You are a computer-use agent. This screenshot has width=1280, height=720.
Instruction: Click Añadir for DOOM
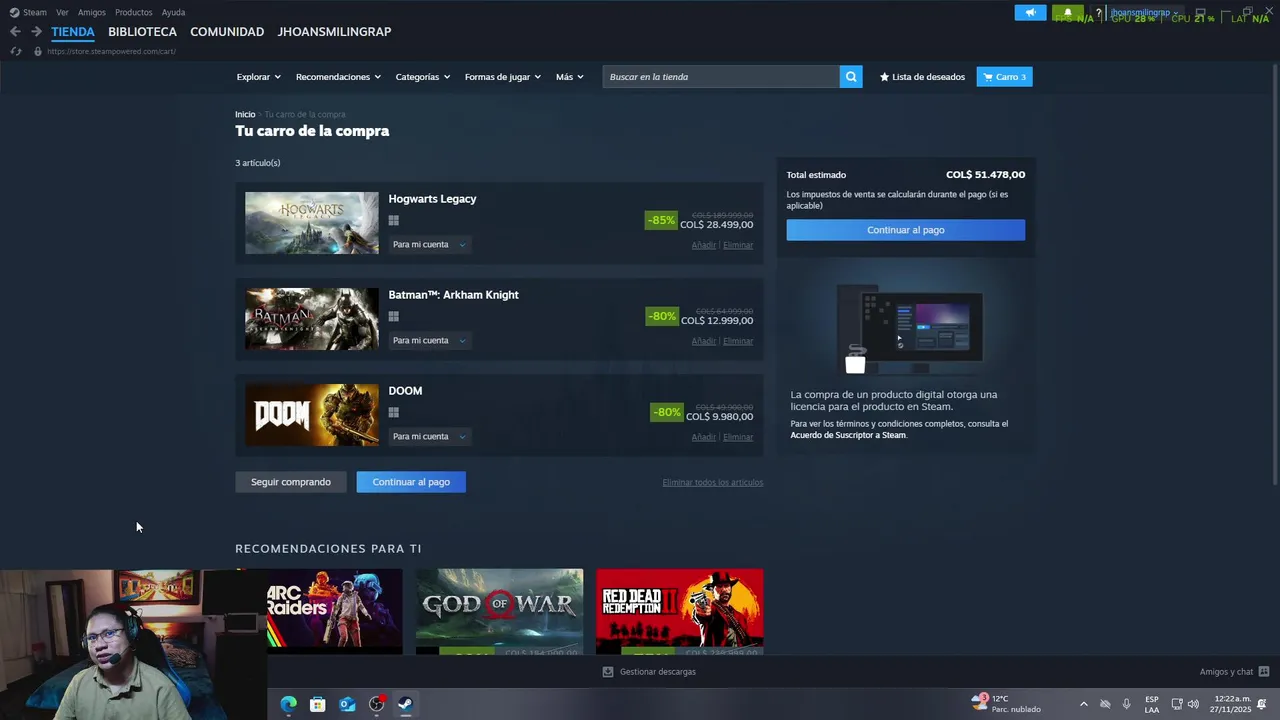[703, 437]
